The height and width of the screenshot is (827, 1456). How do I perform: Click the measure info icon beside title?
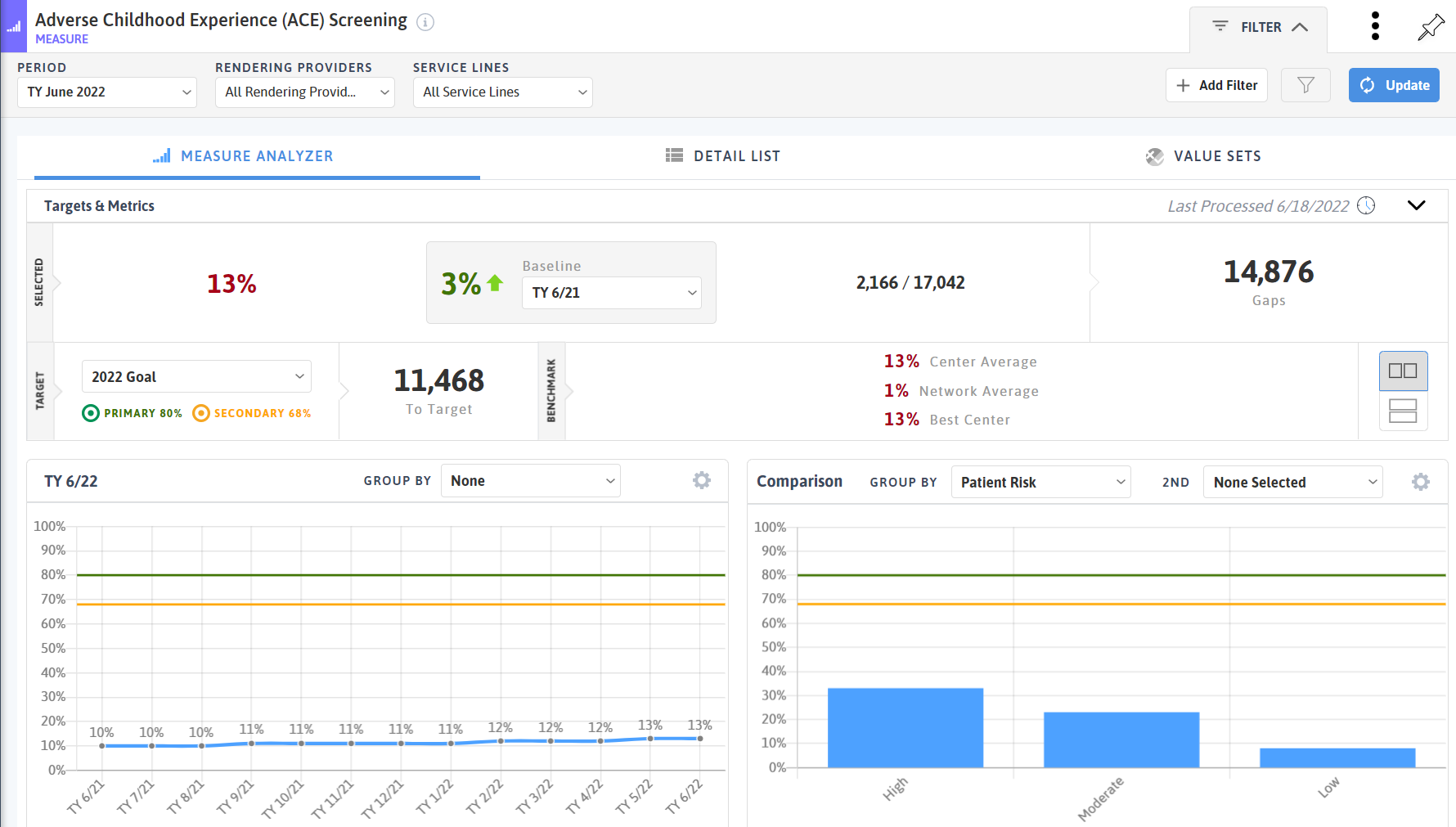click(425, 22)
